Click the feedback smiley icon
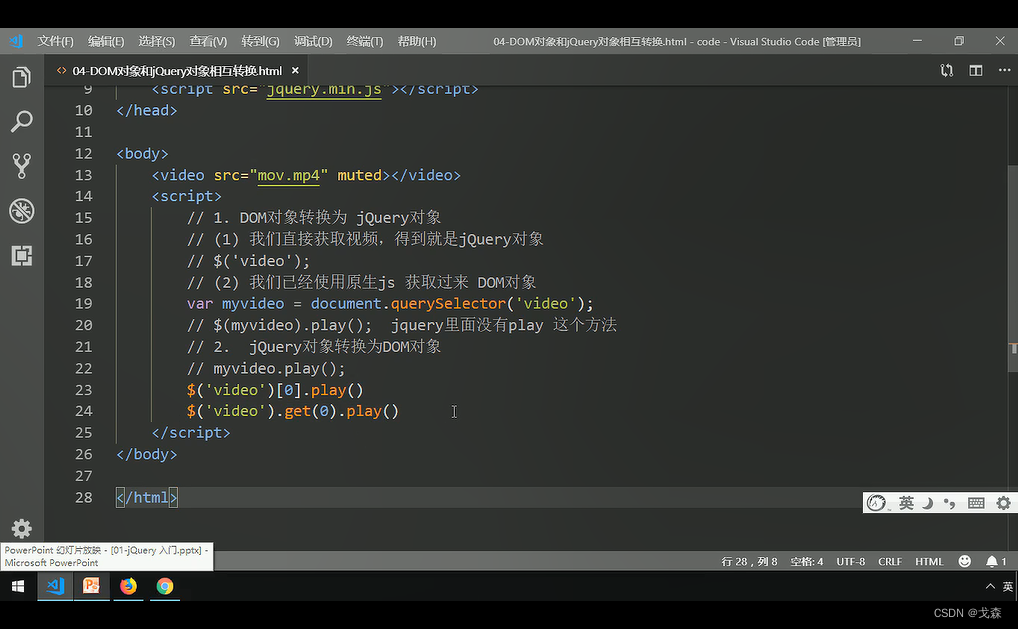Image resolution: width=1018 pixels, height=629 pixels. click(965, 561)
